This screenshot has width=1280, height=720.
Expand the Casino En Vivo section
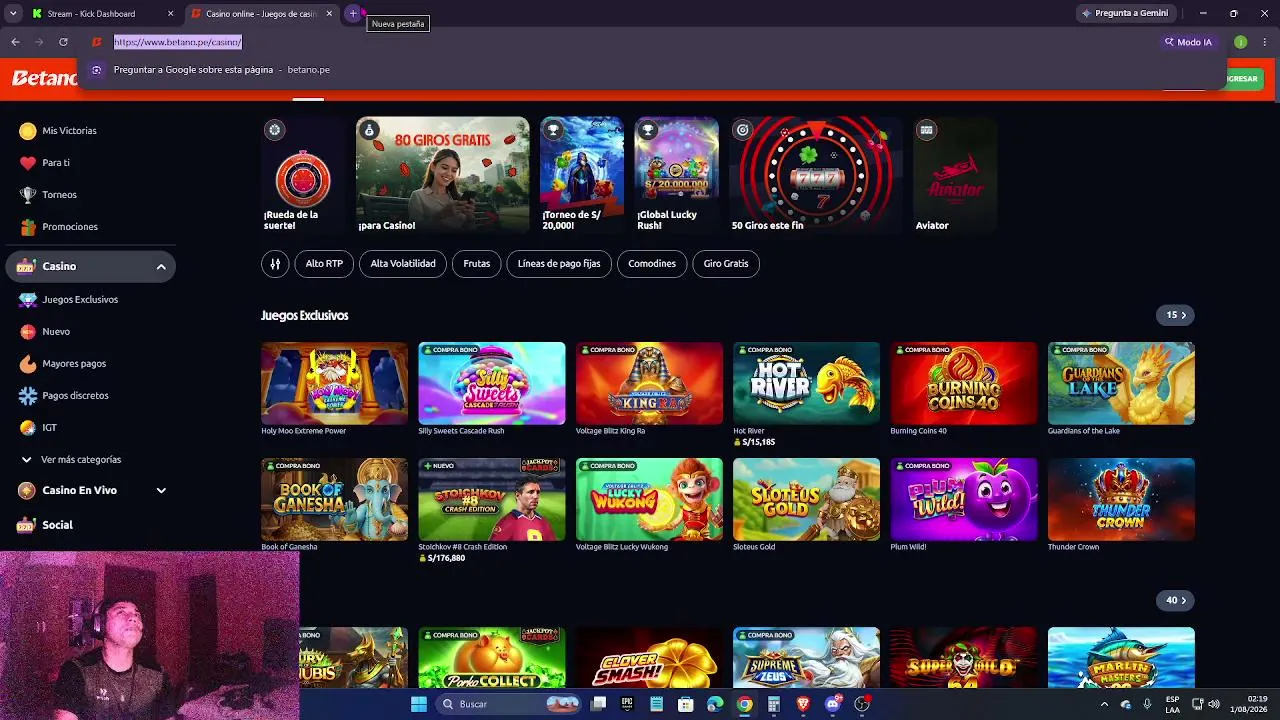point(161,491)
